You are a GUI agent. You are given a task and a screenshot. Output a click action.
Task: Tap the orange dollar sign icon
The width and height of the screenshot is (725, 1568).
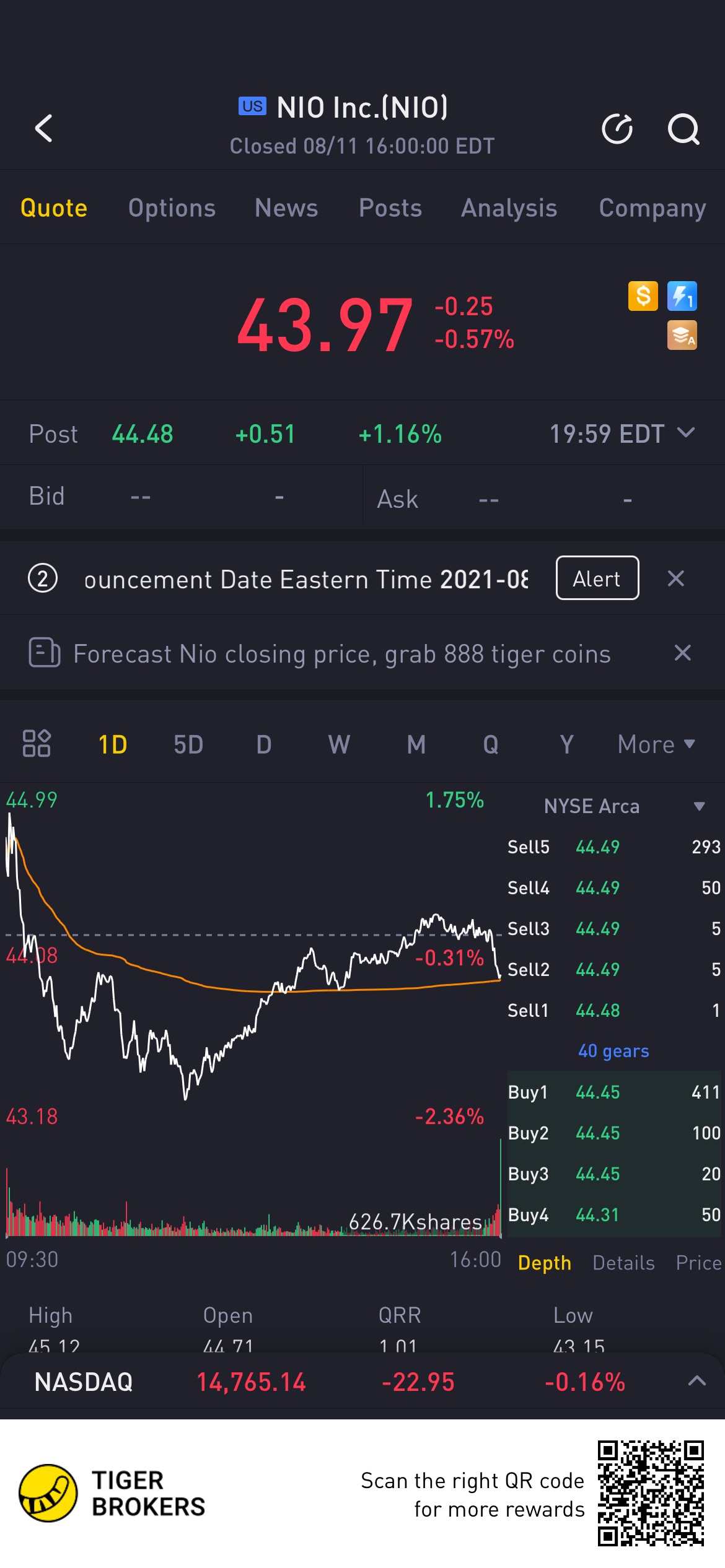pyautogui.click(x=643, y=295)
